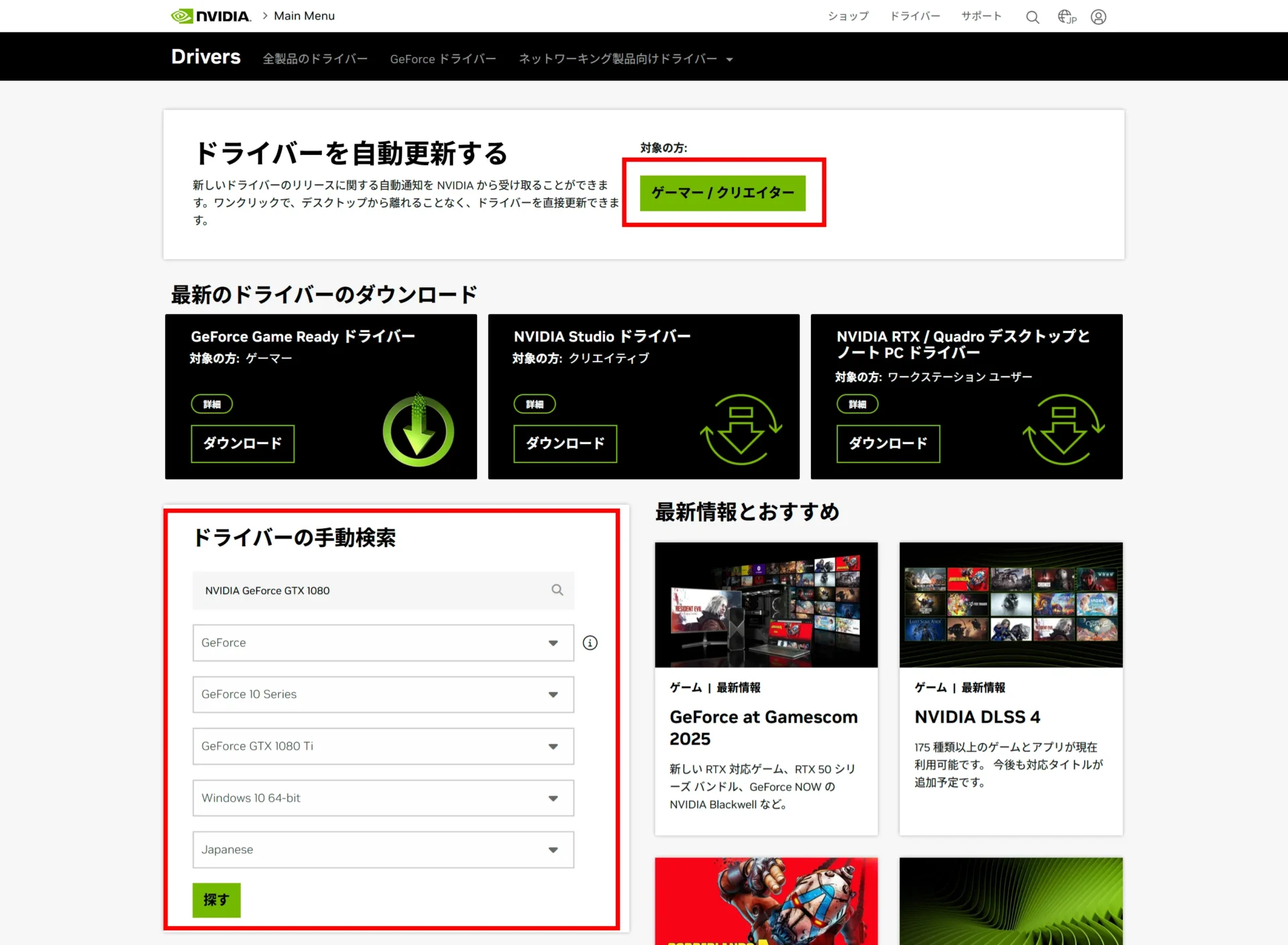1288x945 pixels.
Task: Focus the NVIDIA GeForce GTX 1080 search field
Action: pyautogui.click(x=383, y=591)
